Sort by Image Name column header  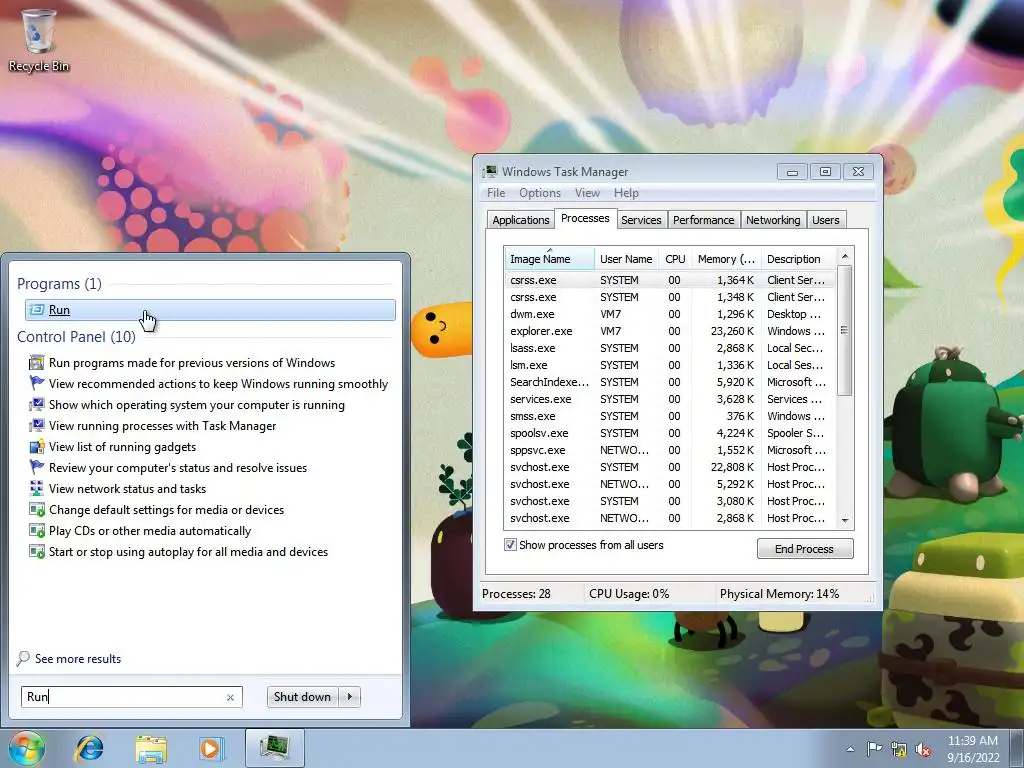[549, 259]
